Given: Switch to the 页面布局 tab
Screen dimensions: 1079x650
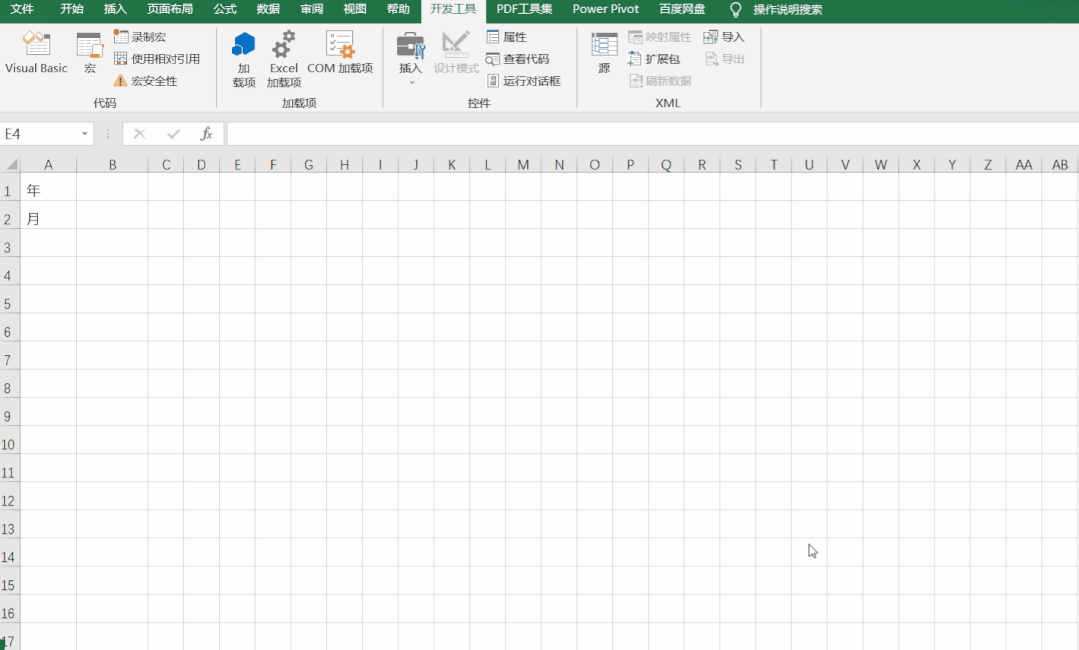Looking at the screenshot, I should 170,9.
